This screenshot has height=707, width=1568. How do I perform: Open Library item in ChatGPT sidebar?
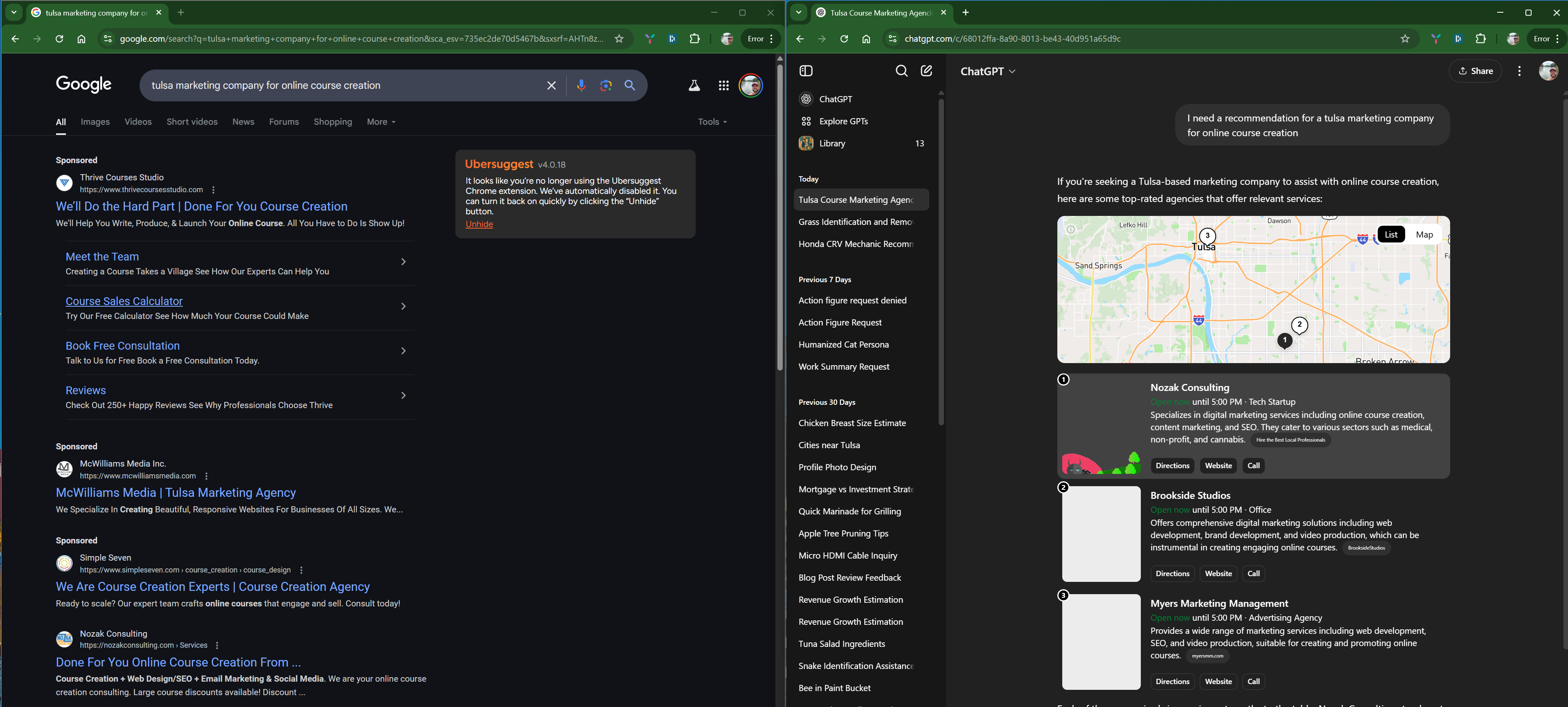[861, 144]
